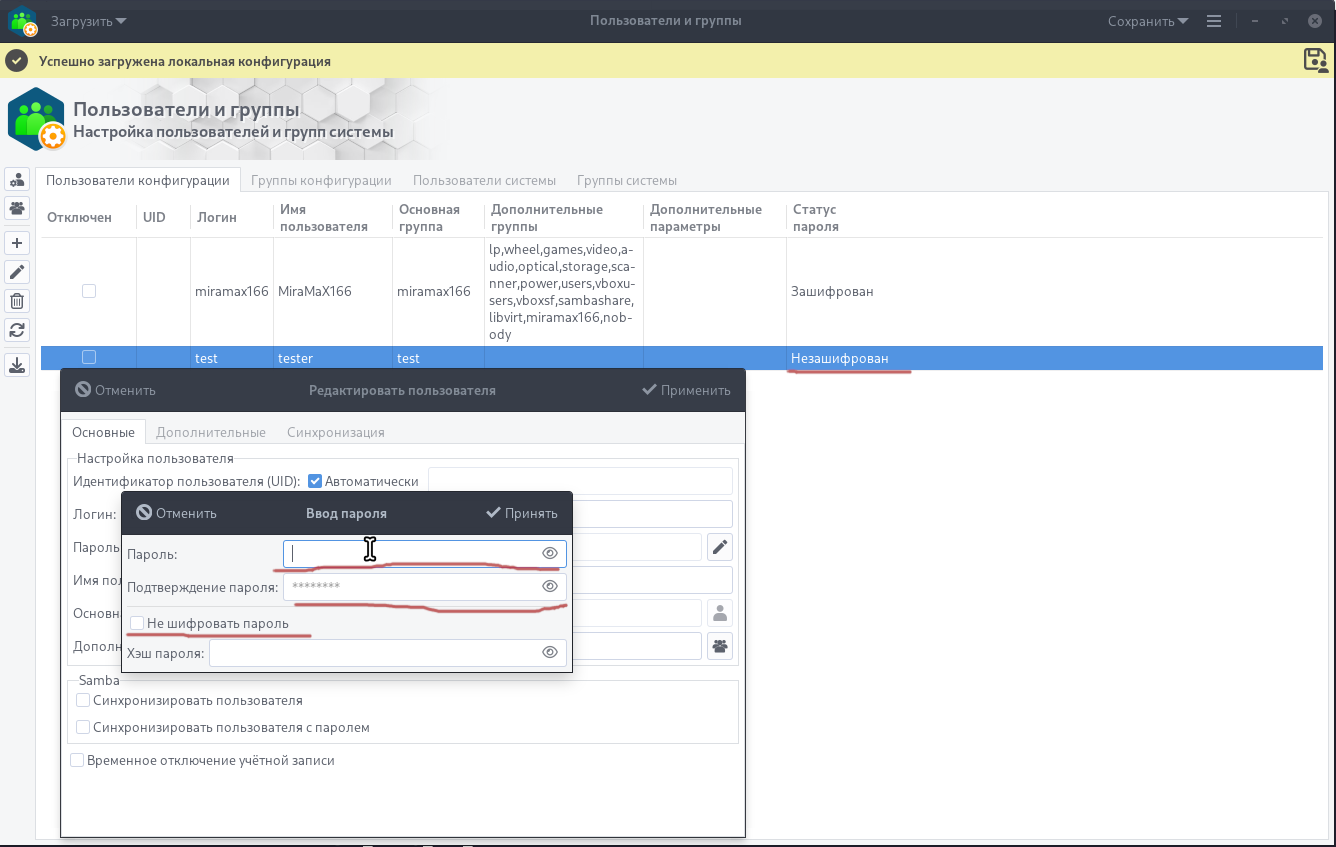Click Отменить in the Ввод пароля dialog
The width and height of the screenshot is (1336, 847).
pyautogui.click(x=177, y=513)
